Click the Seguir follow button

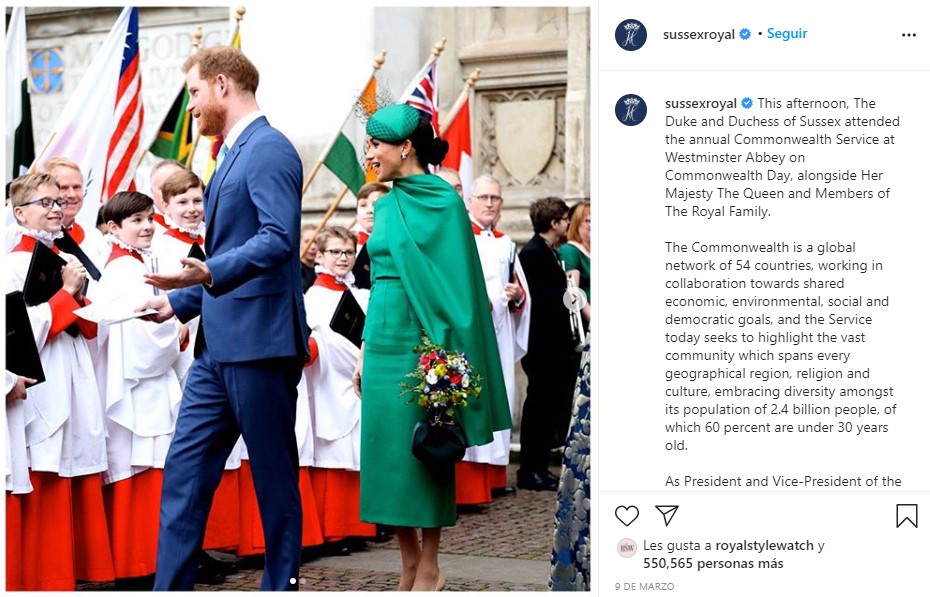[x=786, y=34]
